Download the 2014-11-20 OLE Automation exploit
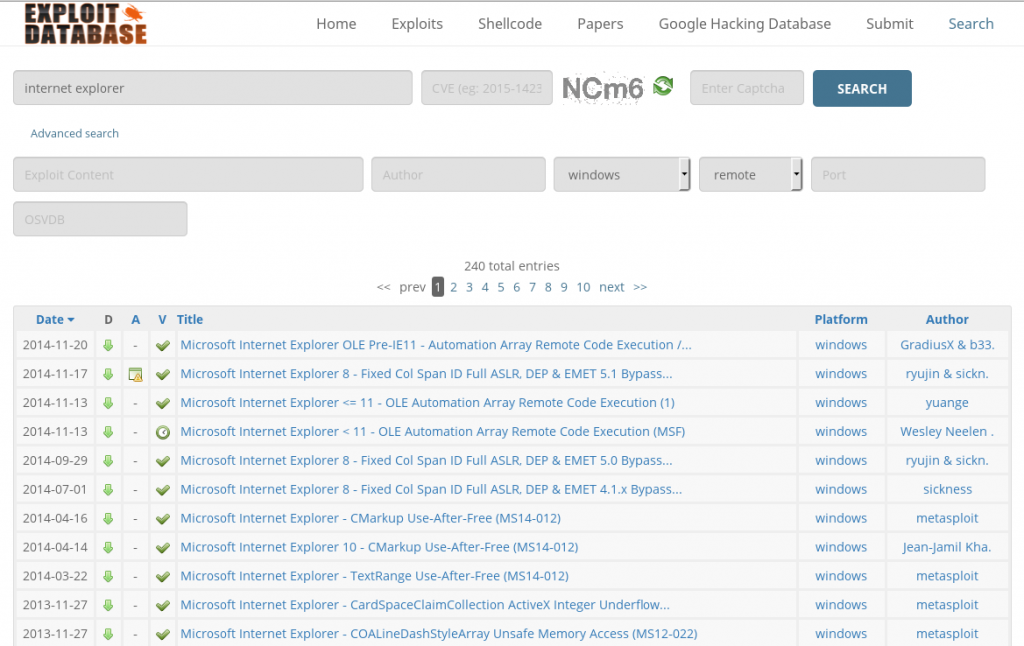Screen dimensions: 1024x646 (108, 345)
